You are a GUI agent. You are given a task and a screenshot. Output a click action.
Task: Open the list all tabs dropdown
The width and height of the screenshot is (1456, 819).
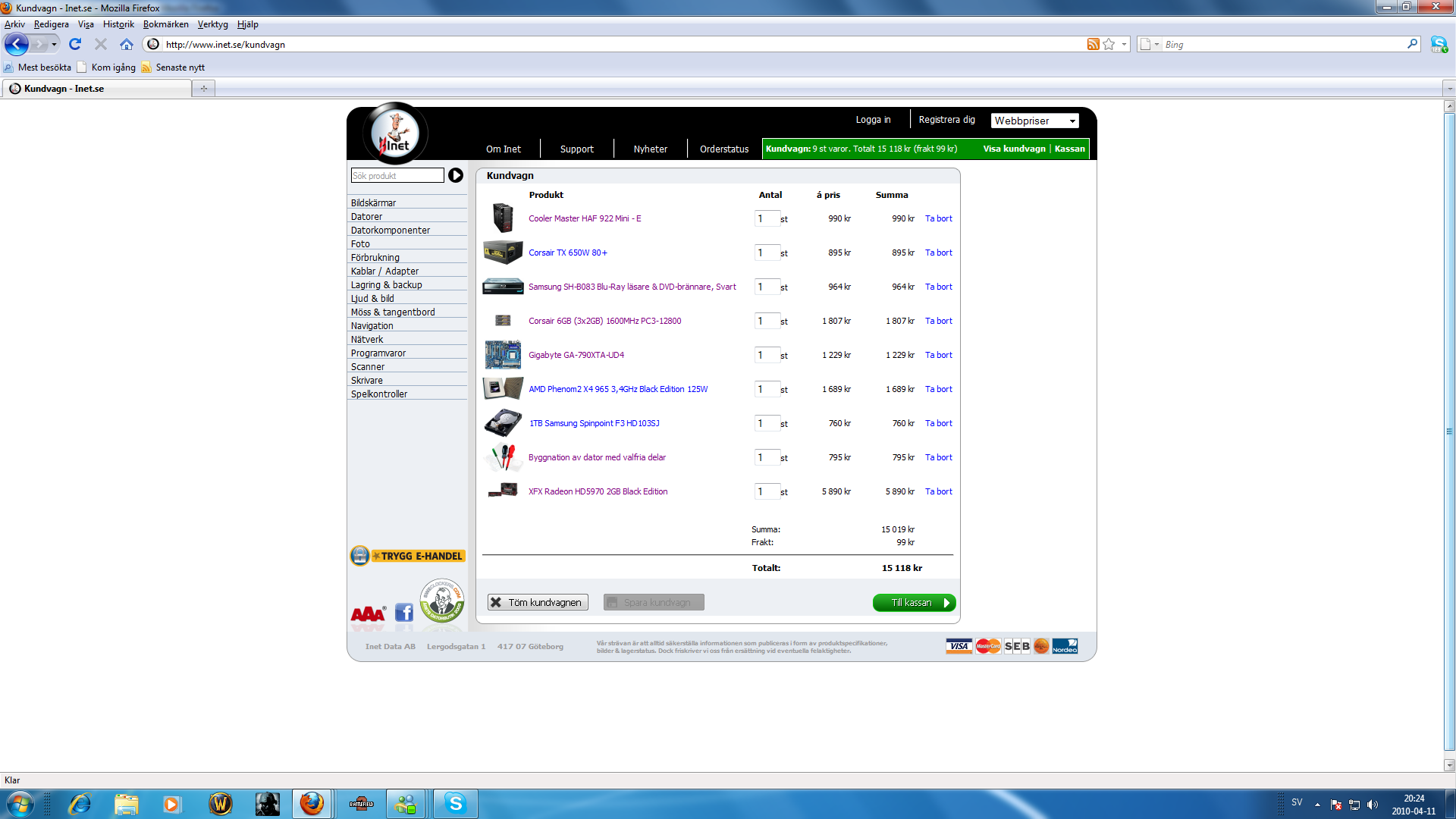pyautogui.click(x=1449, y=89)
